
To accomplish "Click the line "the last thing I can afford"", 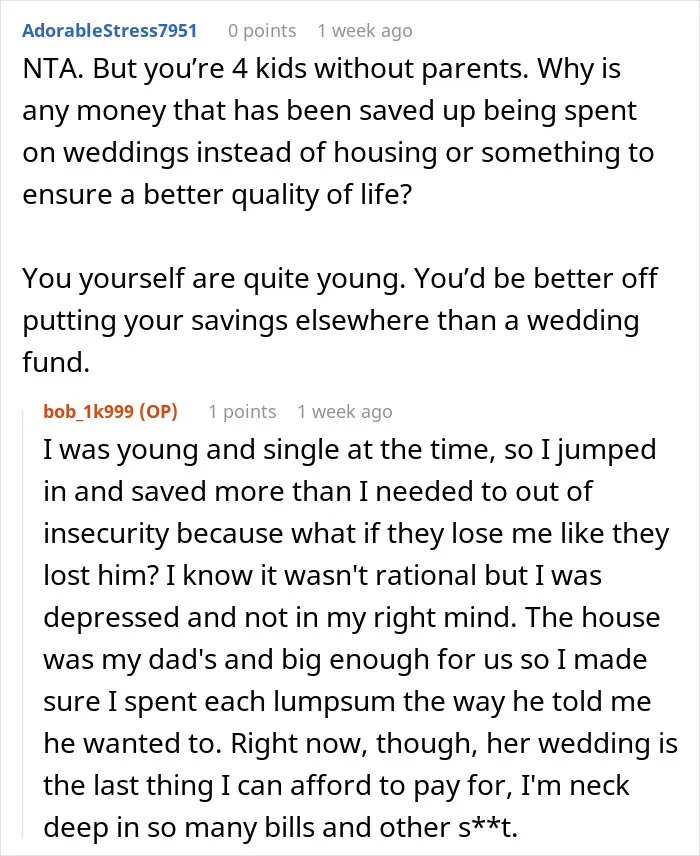I will (336, 786).
